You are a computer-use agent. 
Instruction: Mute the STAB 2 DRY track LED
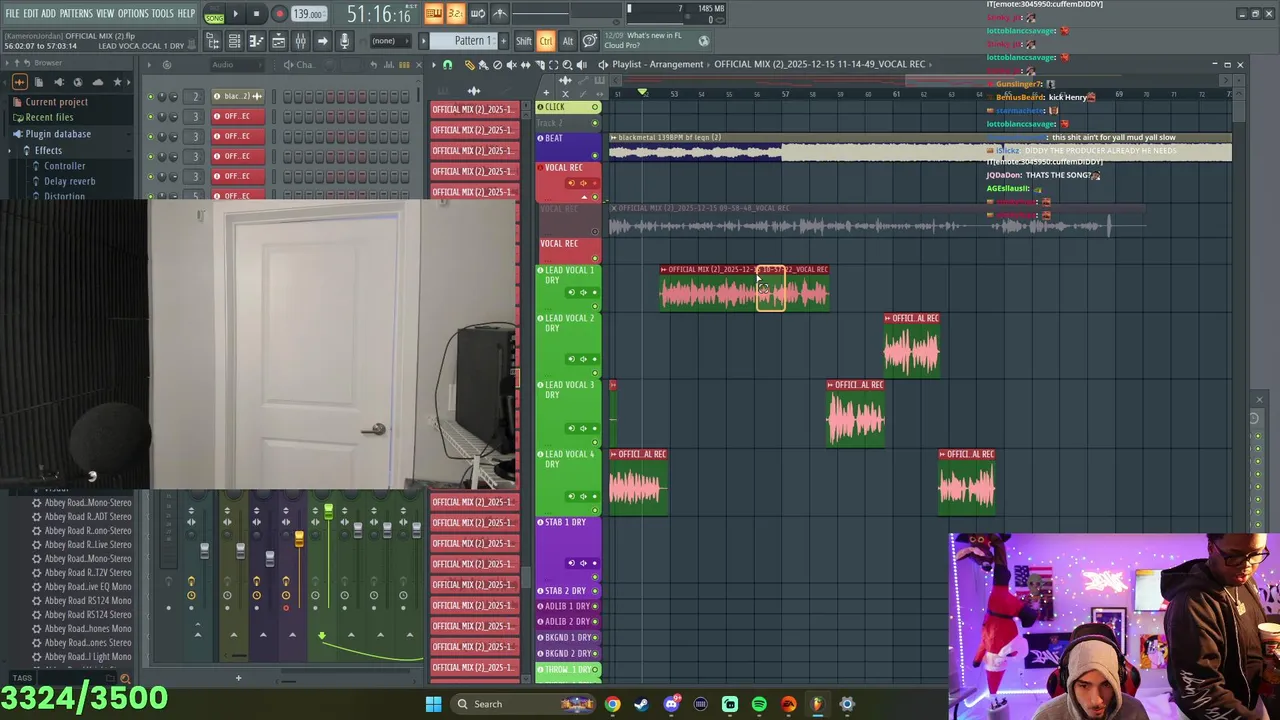[x=595, y=591]
